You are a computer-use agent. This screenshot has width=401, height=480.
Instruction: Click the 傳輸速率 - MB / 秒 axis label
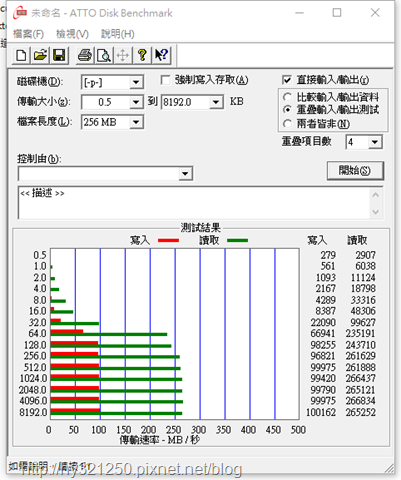[x=160, y=440]
